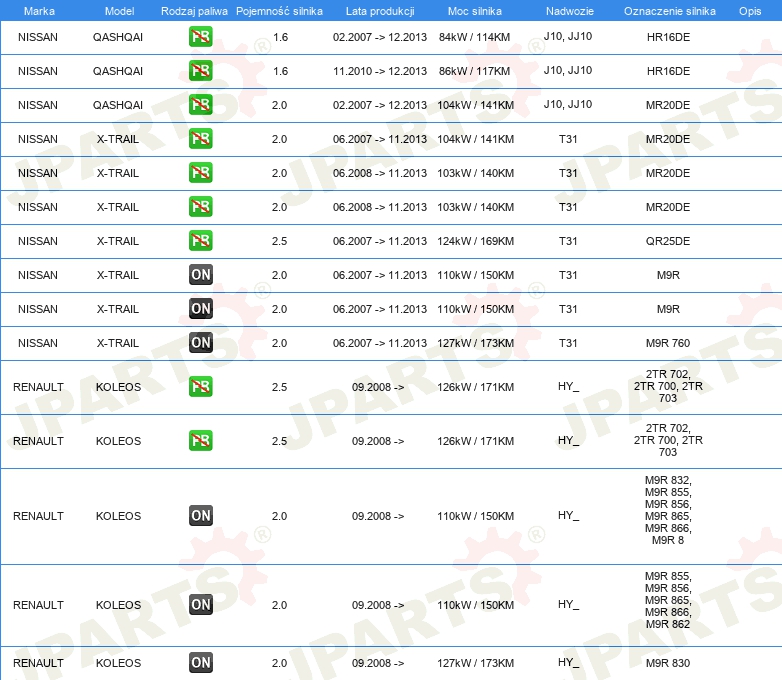The height and width of the screenshot is (680, 782).
Task: Select the 86kW / 117KM power cell
Action: [x=475, y=71]
